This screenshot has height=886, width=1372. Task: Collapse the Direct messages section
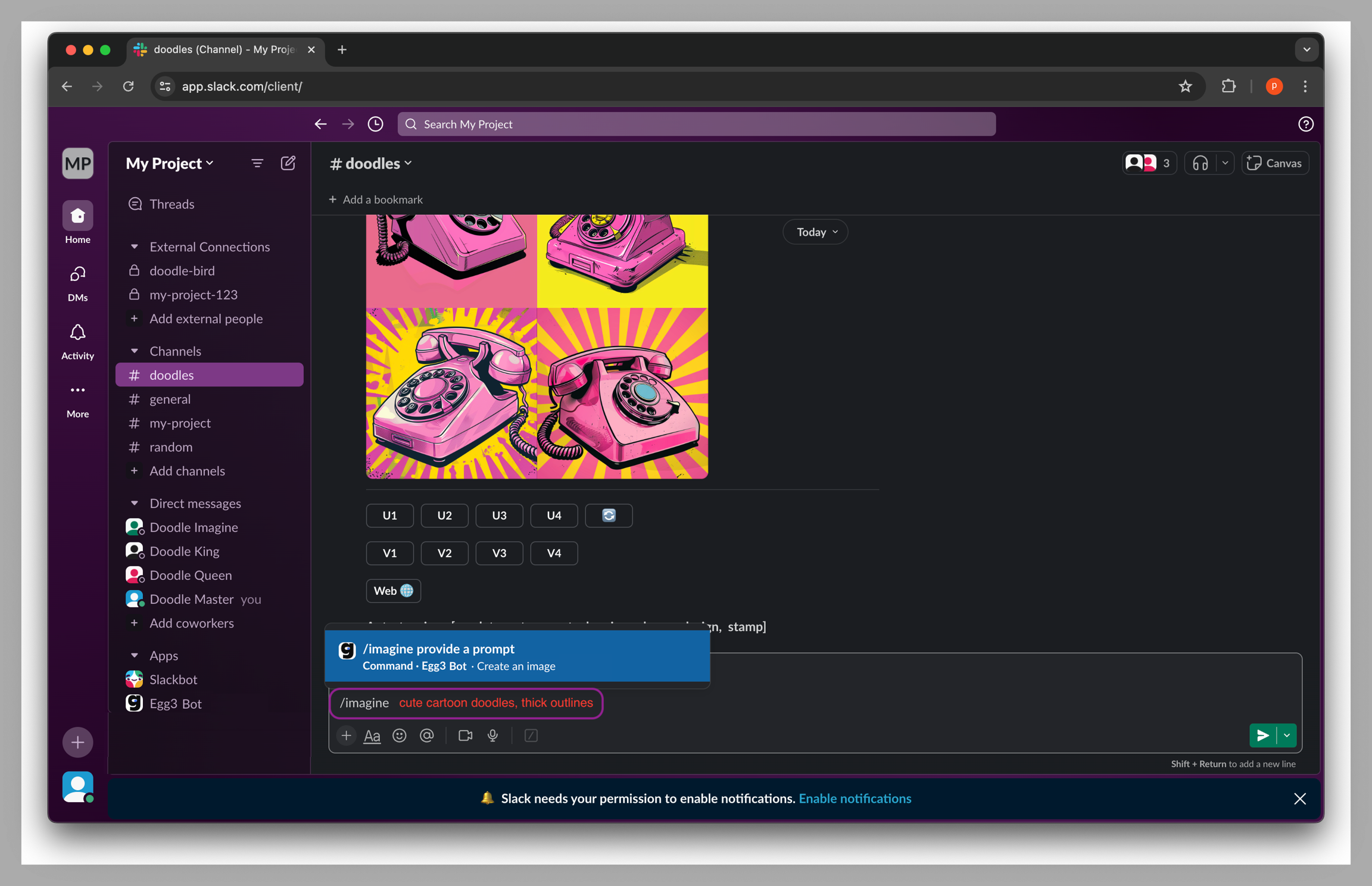[x=135, y=504]
